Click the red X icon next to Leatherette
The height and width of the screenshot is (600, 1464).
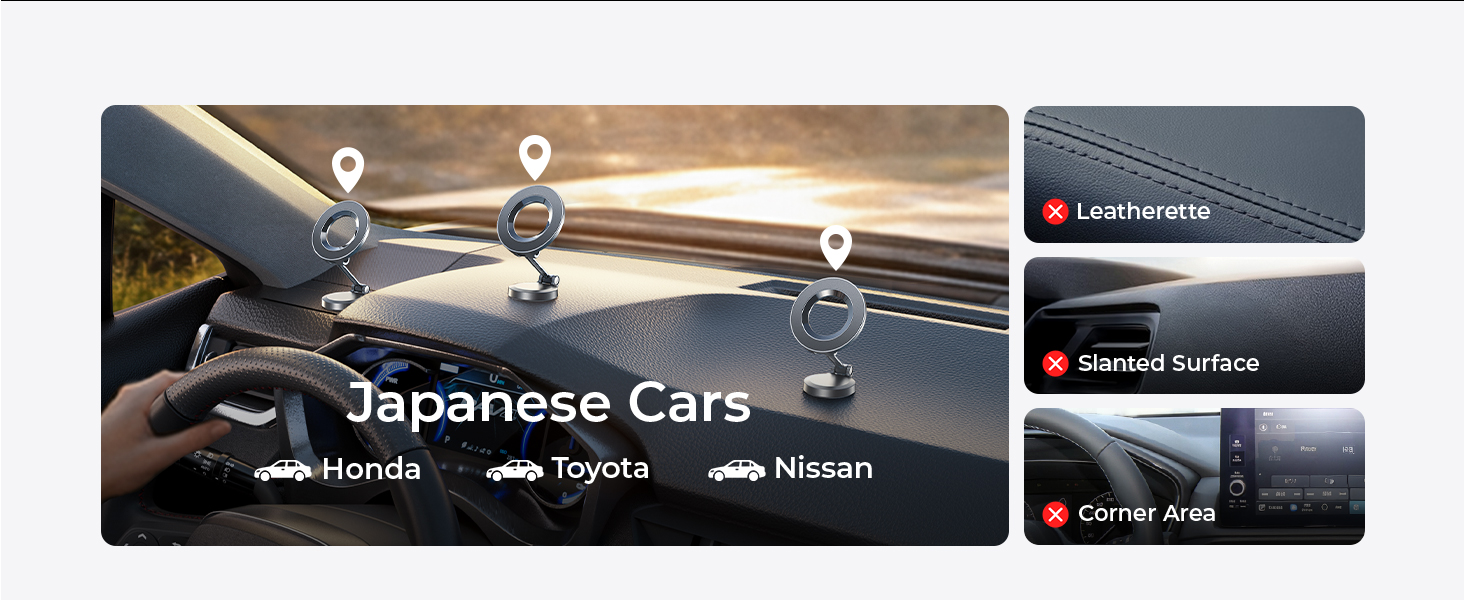1055,211
